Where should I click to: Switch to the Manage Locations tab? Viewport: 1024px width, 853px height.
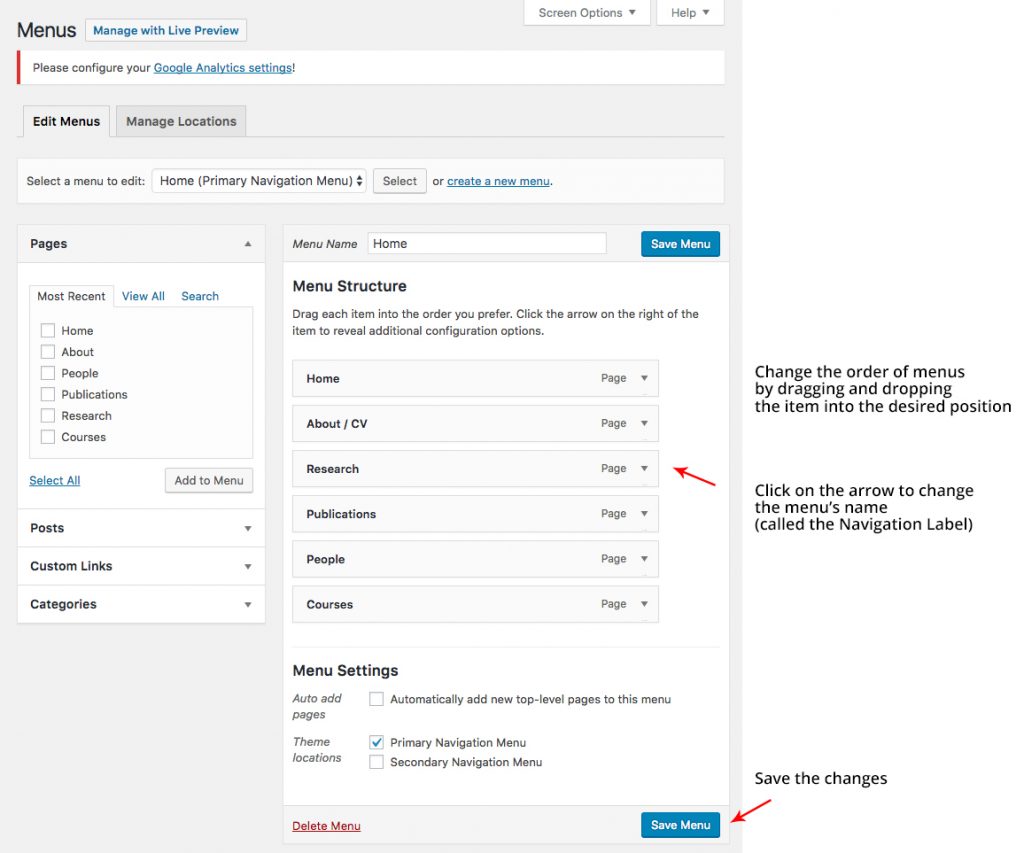tap(181, 121)
